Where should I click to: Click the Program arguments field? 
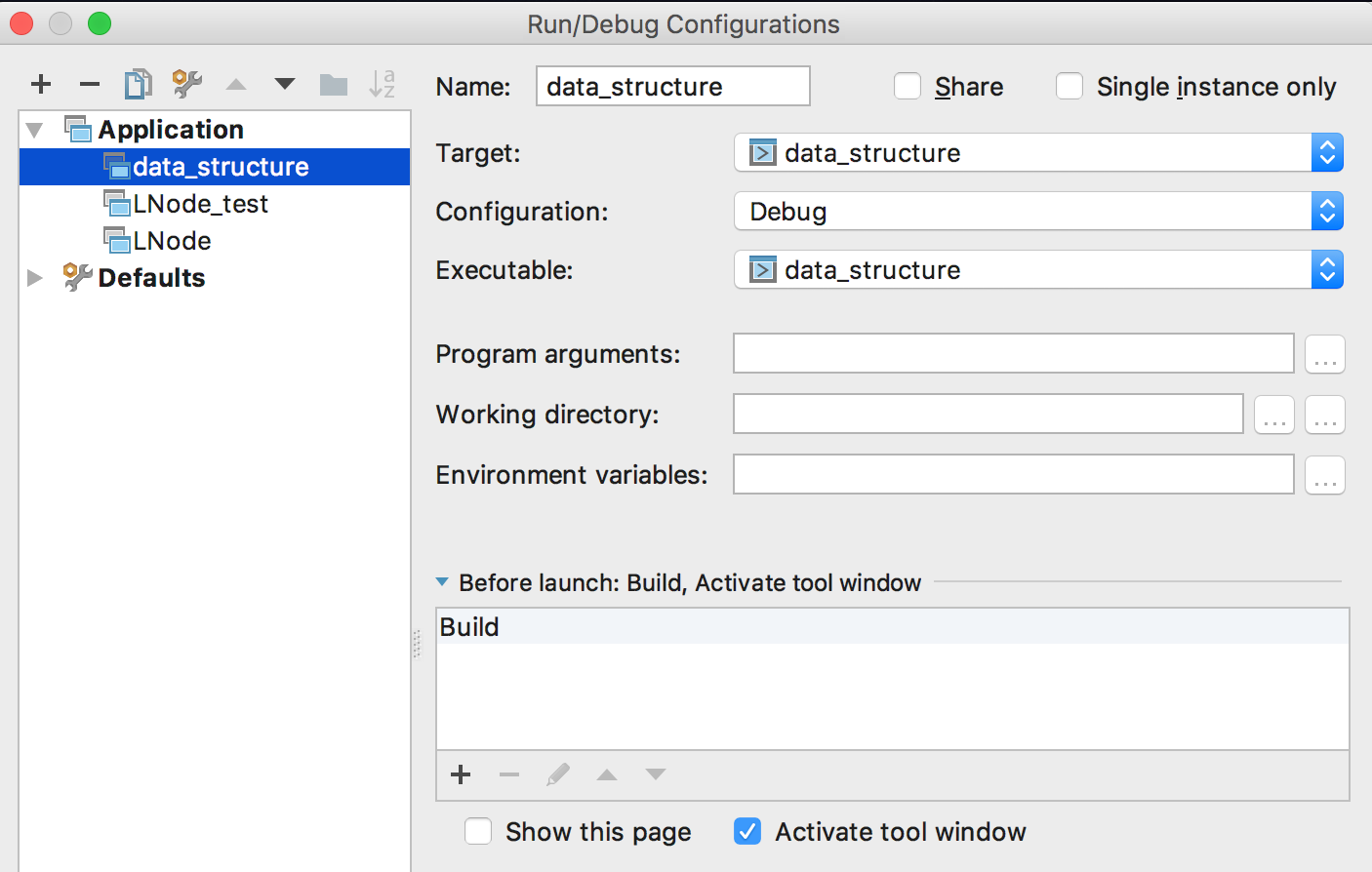pos(1014,353)
